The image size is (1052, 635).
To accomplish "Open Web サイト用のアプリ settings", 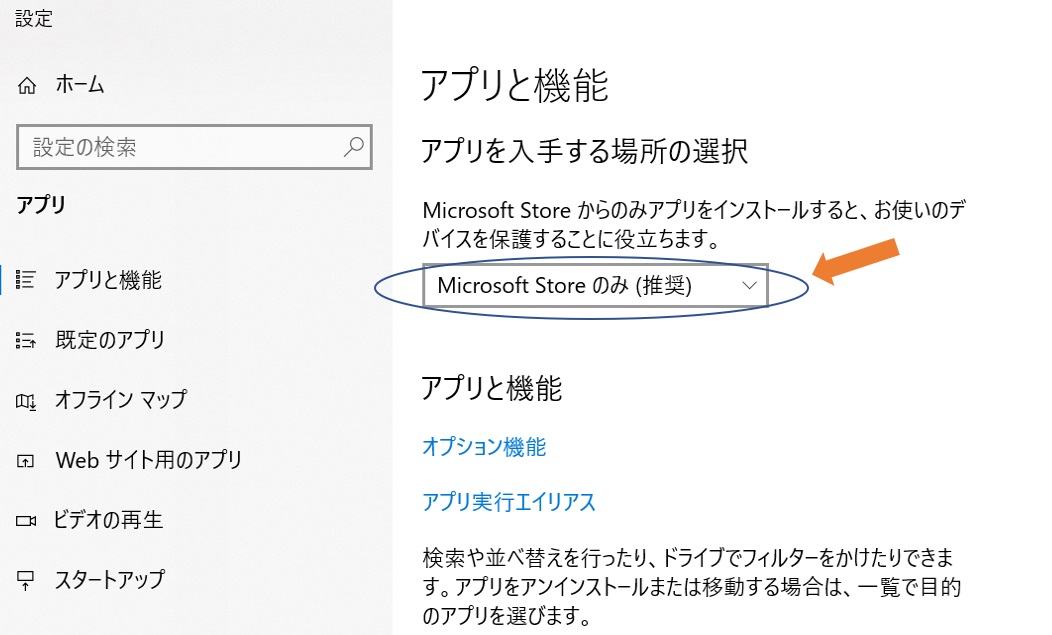I will [x=149, y=460].
